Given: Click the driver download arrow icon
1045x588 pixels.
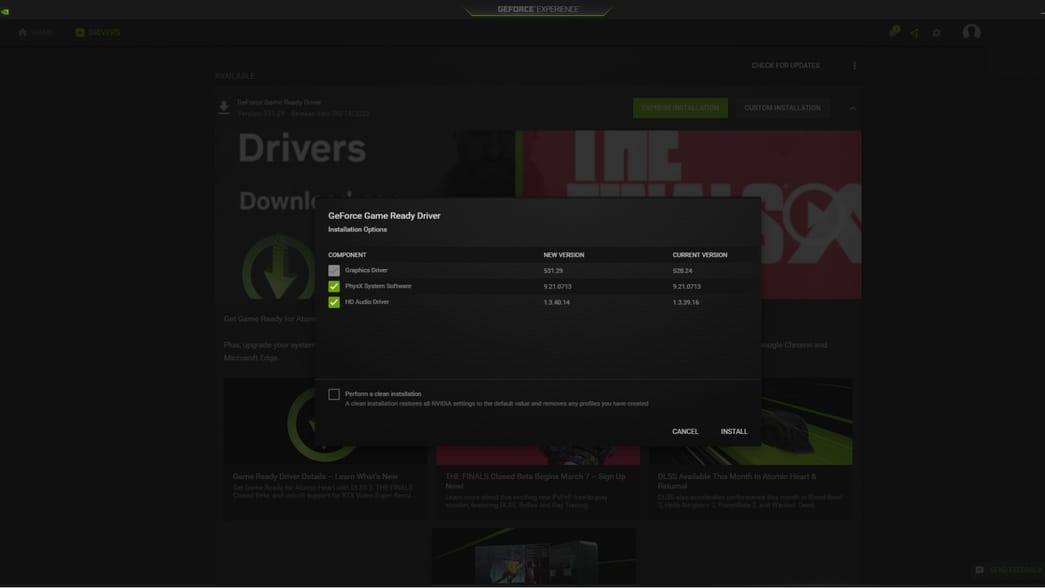Looking at the screenshot, I should pos(224,106).
